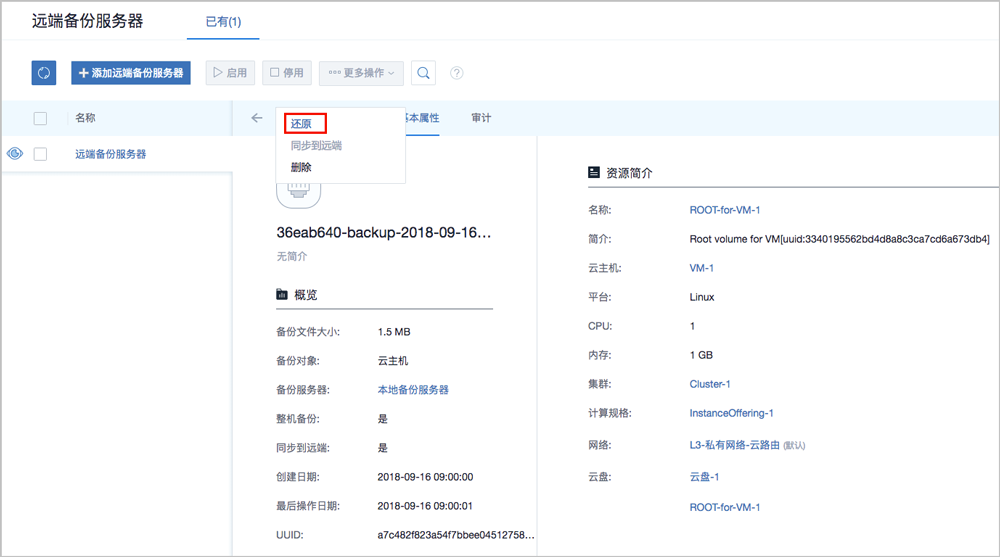Open the Cluster-1 link

710,384
